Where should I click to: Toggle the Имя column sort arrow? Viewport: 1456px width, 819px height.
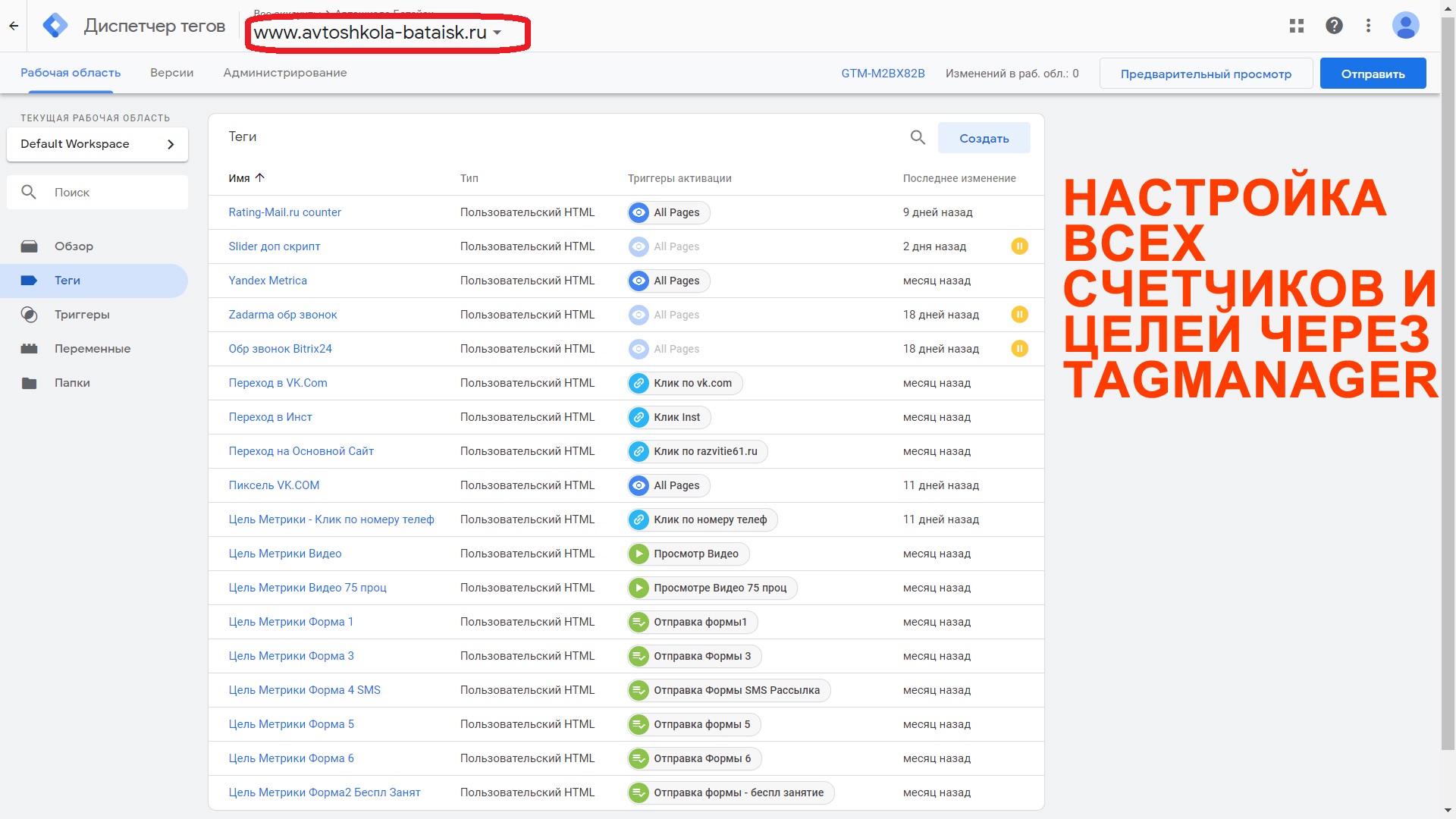(259, 177)
